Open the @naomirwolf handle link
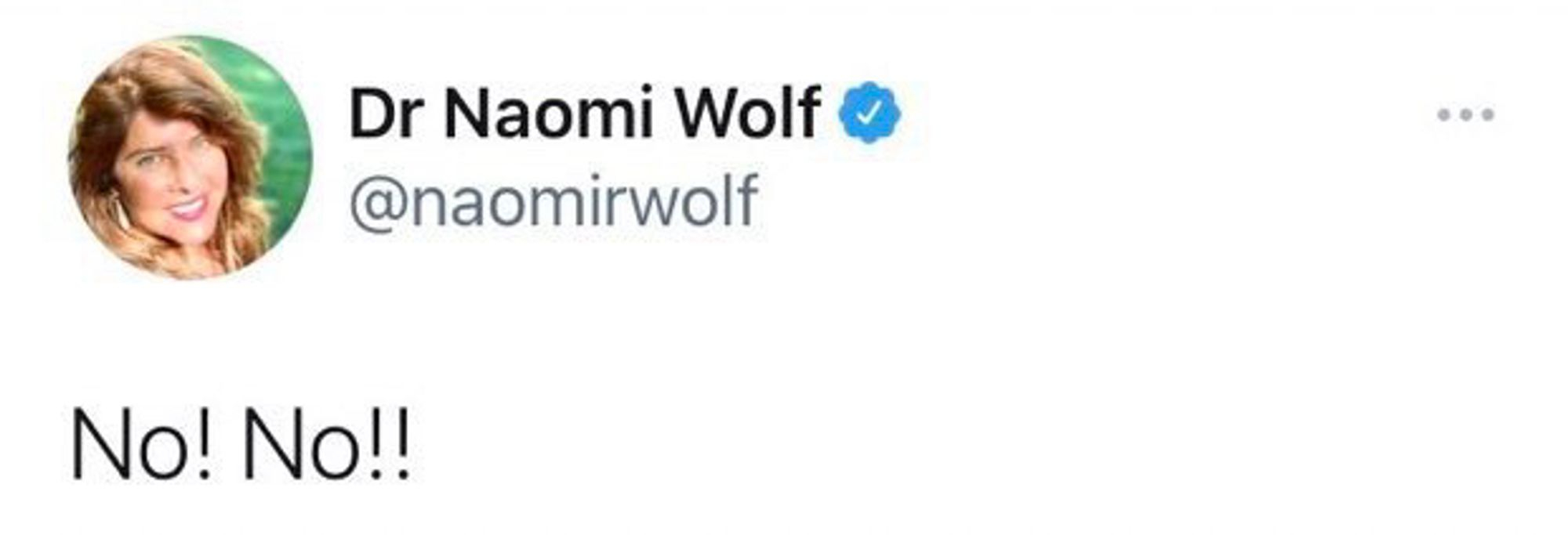The height and width of the screenshot is (535, 1568). [x=554, y=201]
